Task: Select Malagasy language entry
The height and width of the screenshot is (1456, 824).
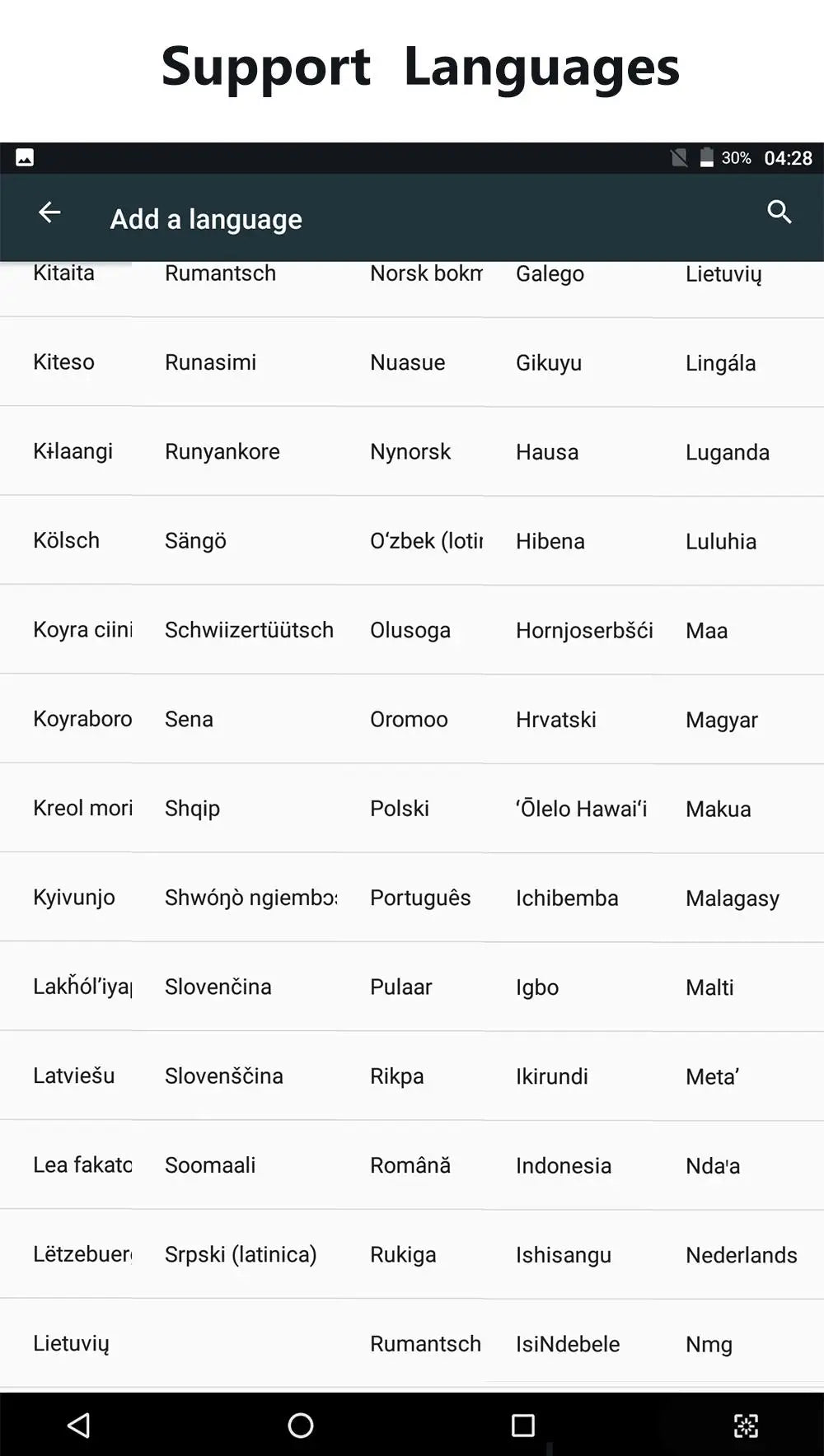Action: (x=732, y=898)
